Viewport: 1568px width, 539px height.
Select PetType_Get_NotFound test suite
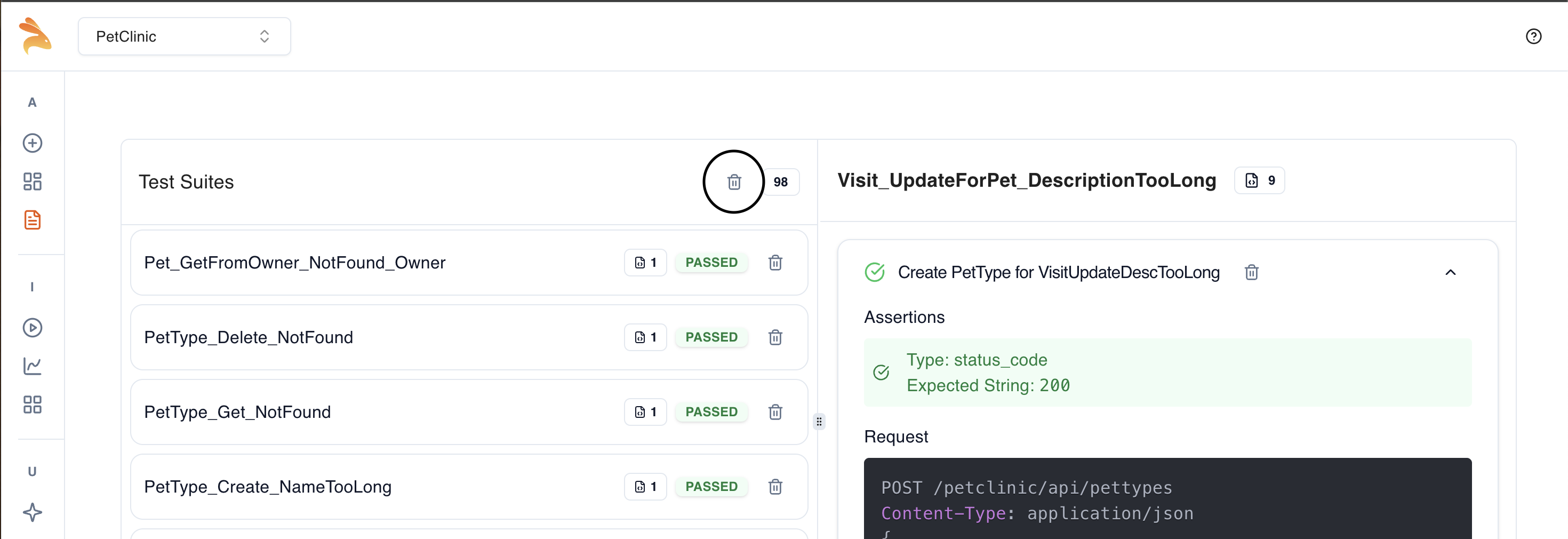[469, 413]
